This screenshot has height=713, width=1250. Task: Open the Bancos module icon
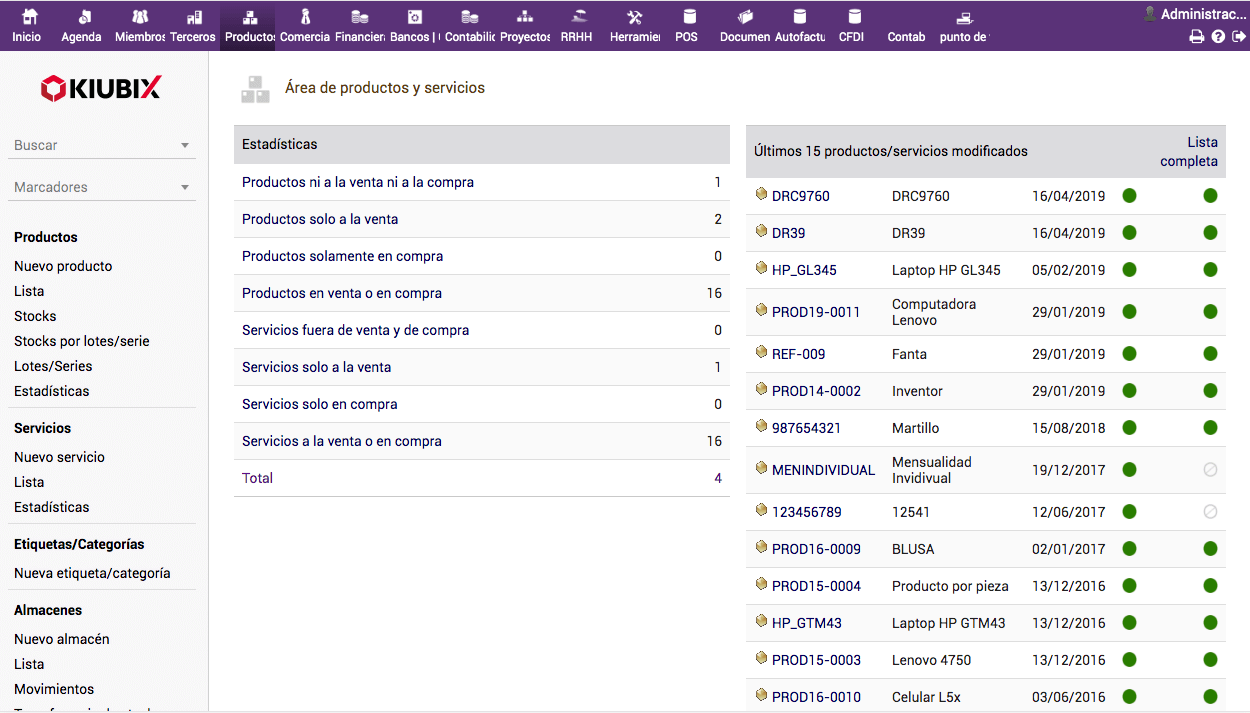click(x=414, y=17)
